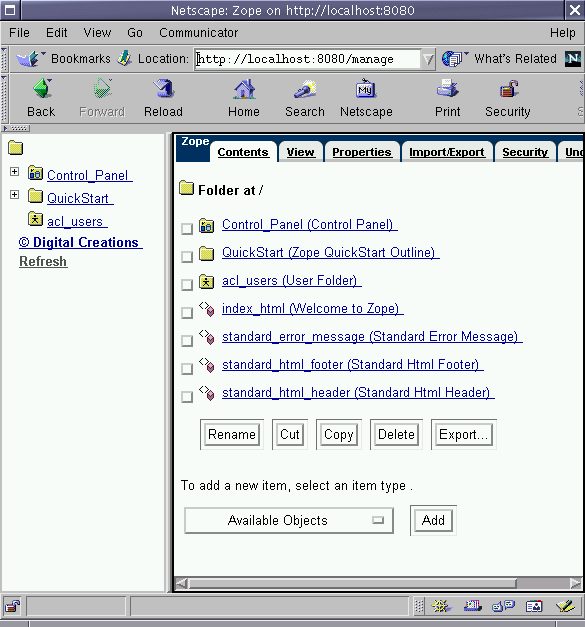Select the standard_html_header checkbox
Viewport: 585px width, 627px height.
point(187,397)
